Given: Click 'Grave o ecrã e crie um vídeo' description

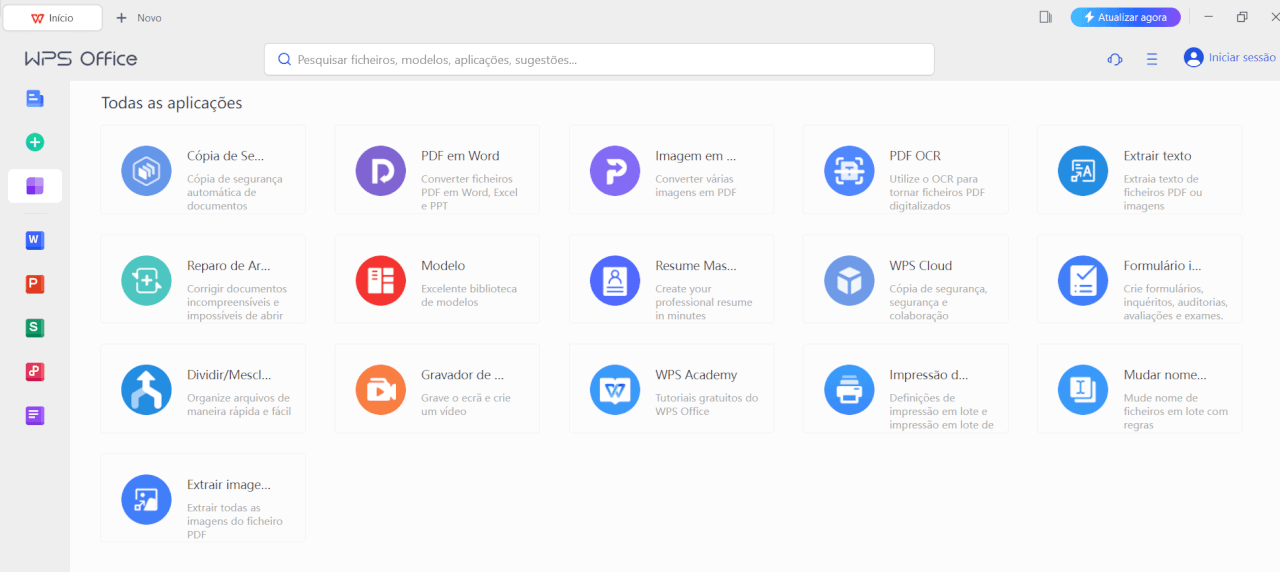Looking at the screenshot, I should pos(466,404).
